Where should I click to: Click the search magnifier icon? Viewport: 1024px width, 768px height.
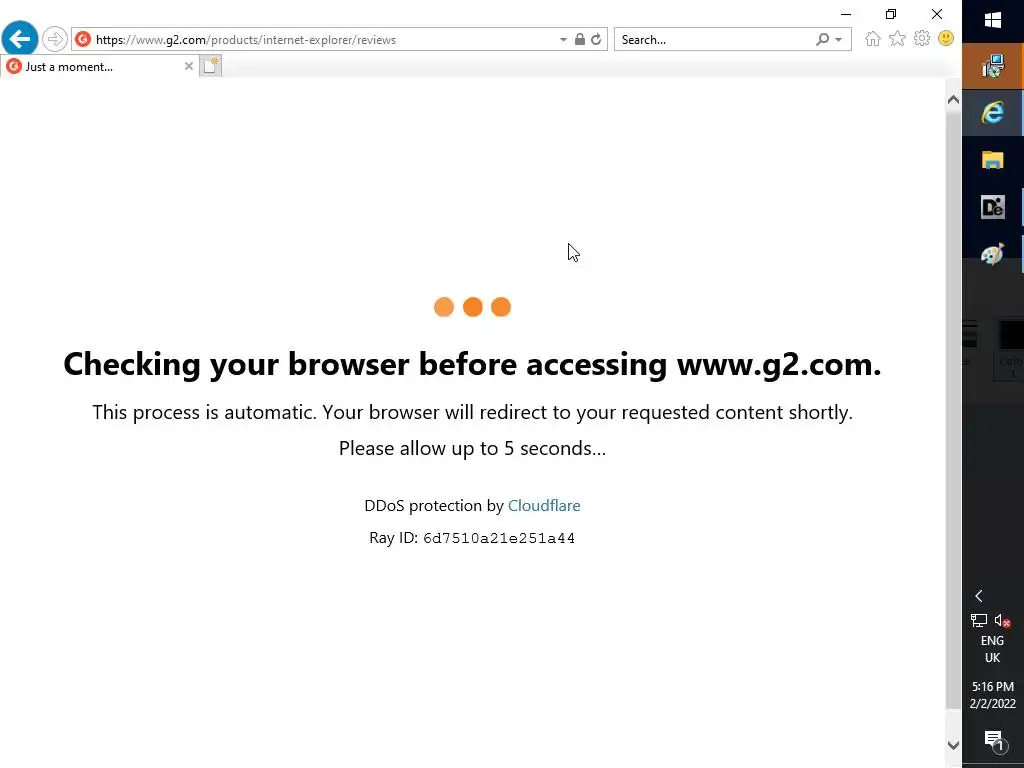(823, 40)
